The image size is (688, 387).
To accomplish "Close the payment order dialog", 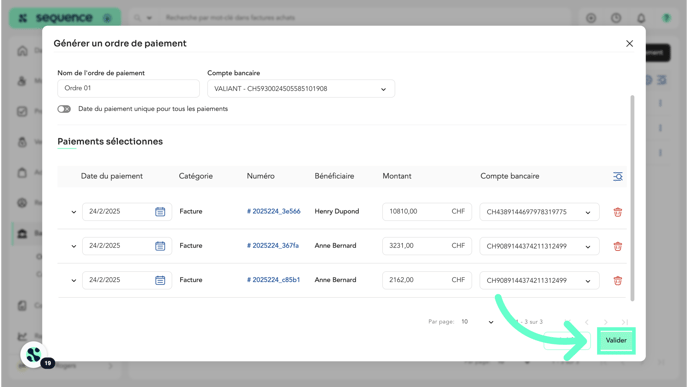I will [629, 43].
